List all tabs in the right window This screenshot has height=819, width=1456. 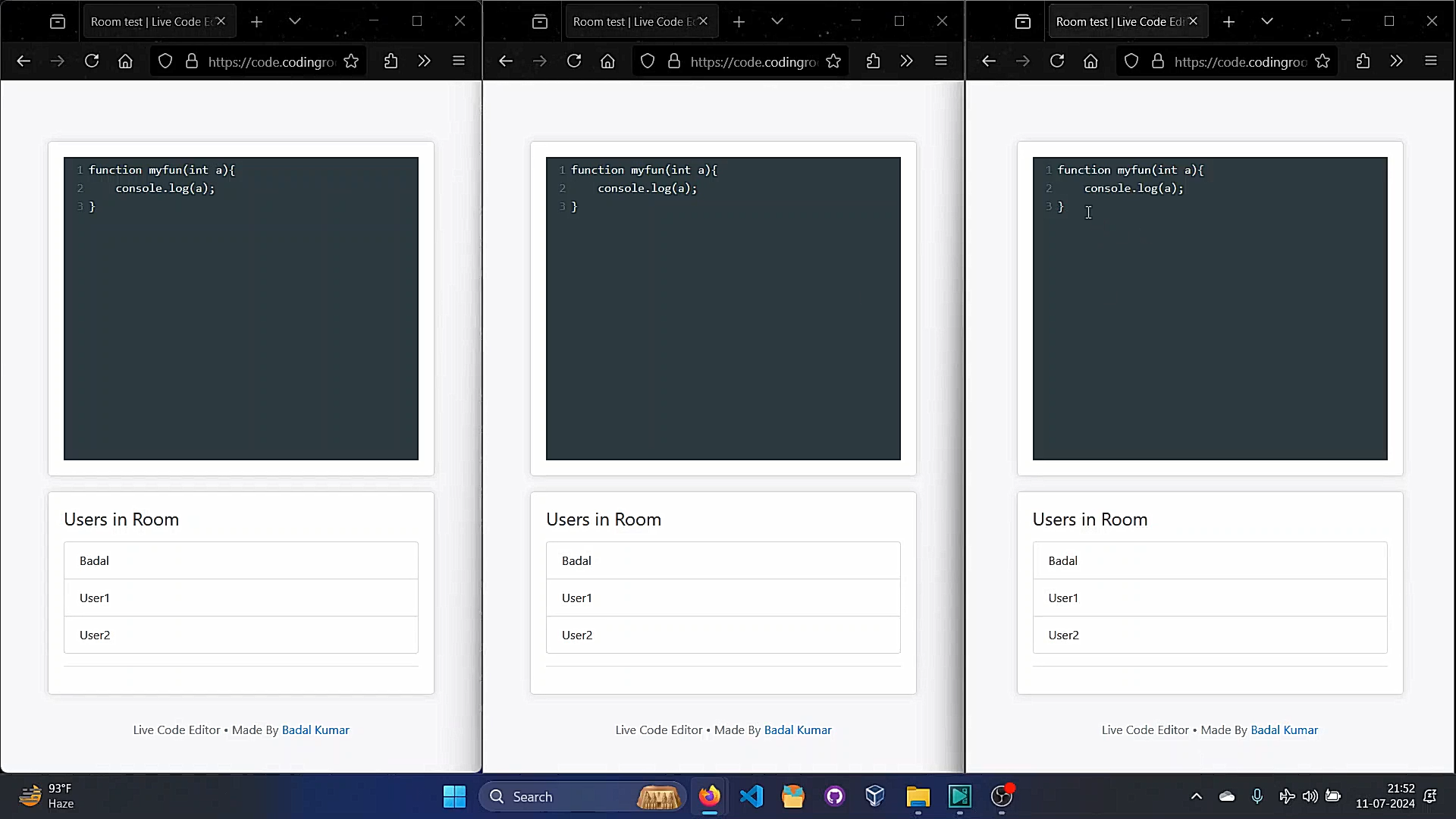pyautogui.click(x=1267, y=21)
